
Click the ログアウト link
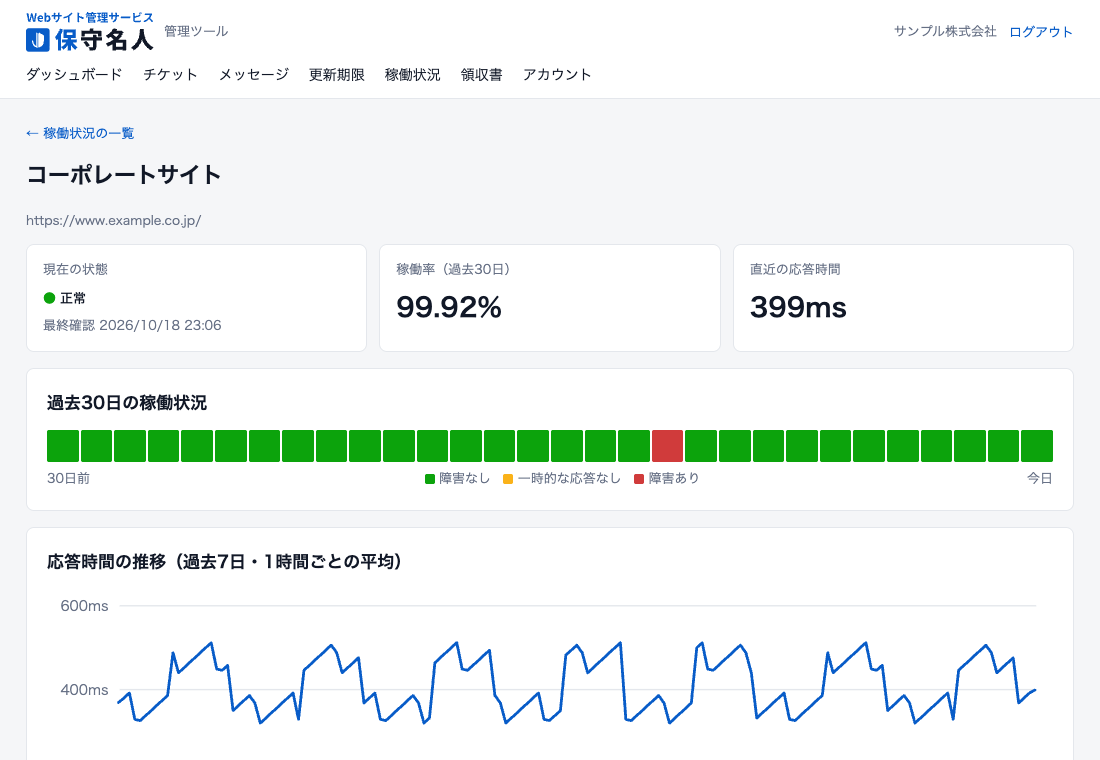pos(1041,32)
